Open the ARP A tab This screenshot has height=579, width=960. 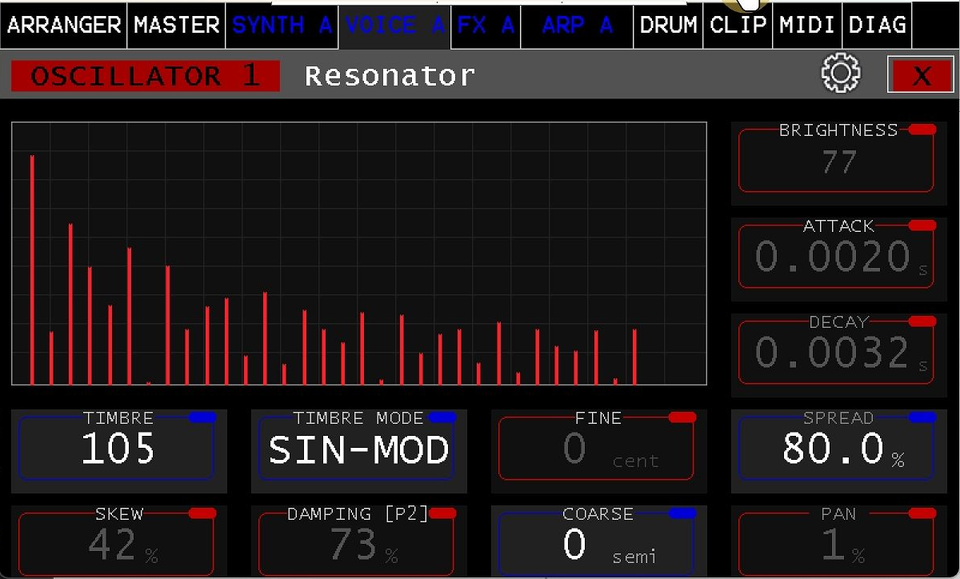click(x=577, y=25)
